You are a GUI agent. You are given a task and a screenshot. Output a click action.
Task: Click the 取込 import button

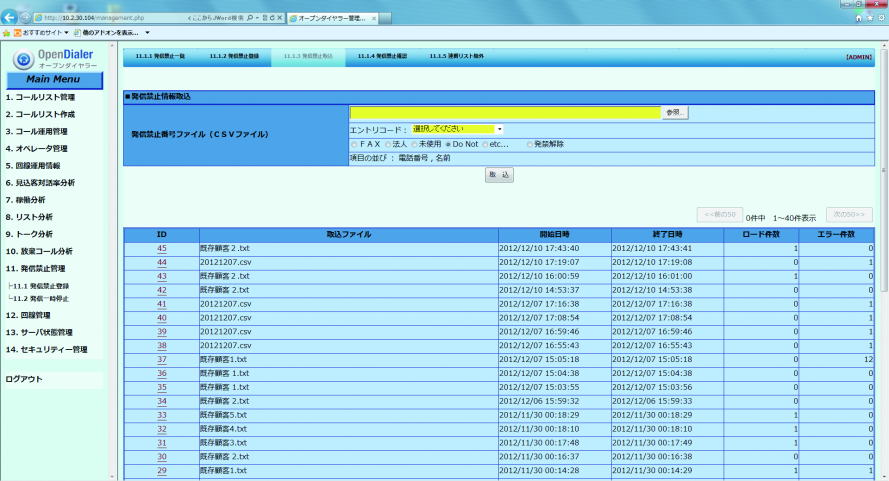pyautogui.click(x=499, y=175)
